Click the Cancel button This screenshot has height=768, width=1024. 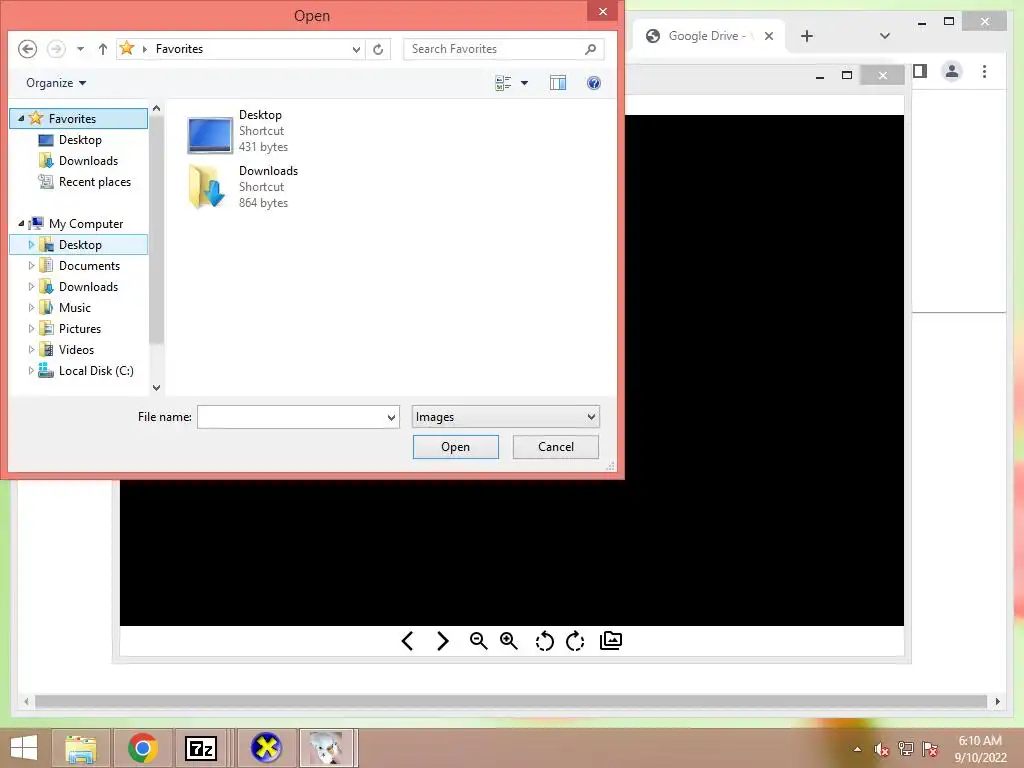click(x=556, y=447)
